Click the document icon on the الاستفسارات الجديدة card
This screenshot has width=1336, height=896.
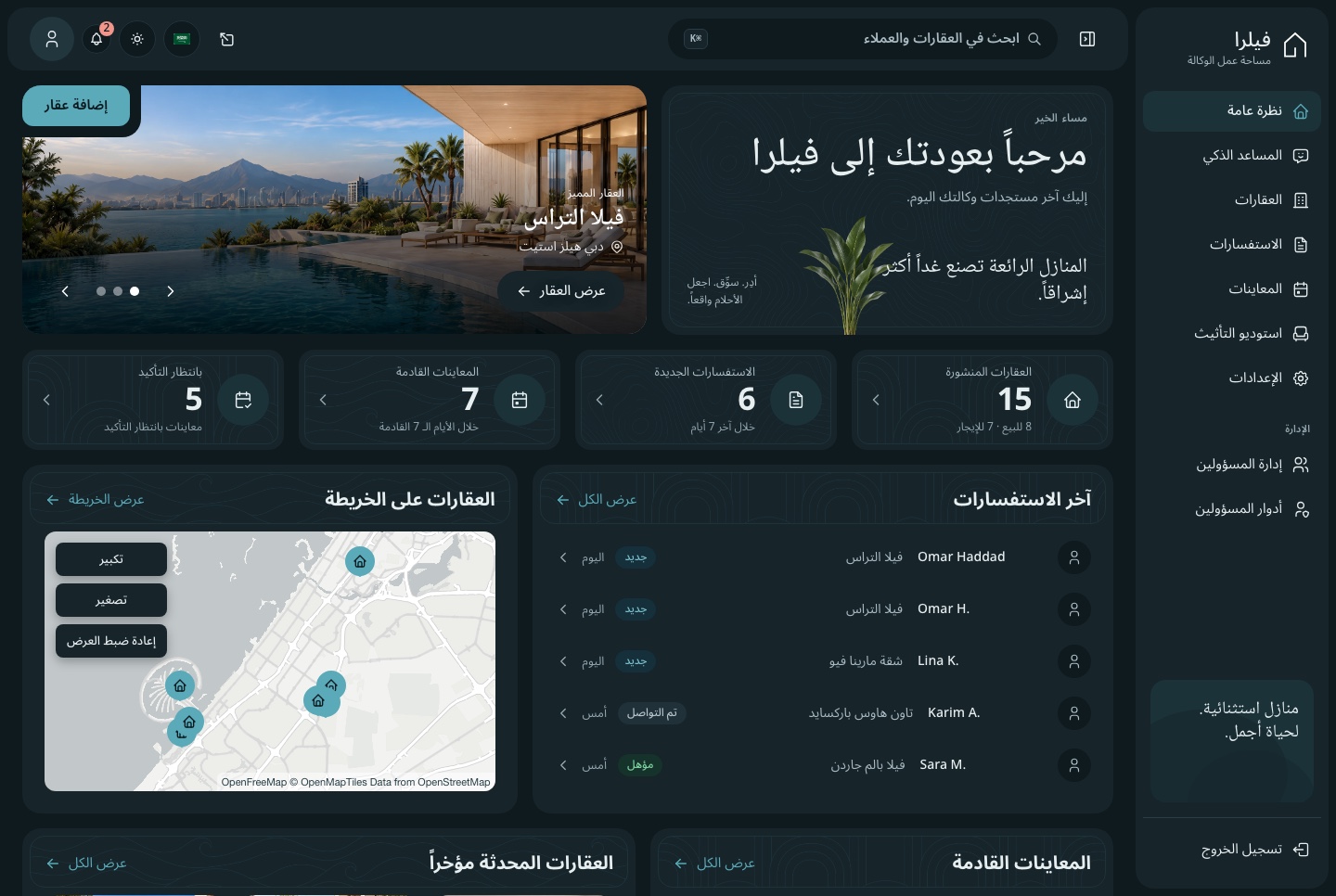(x=796, y=400)
